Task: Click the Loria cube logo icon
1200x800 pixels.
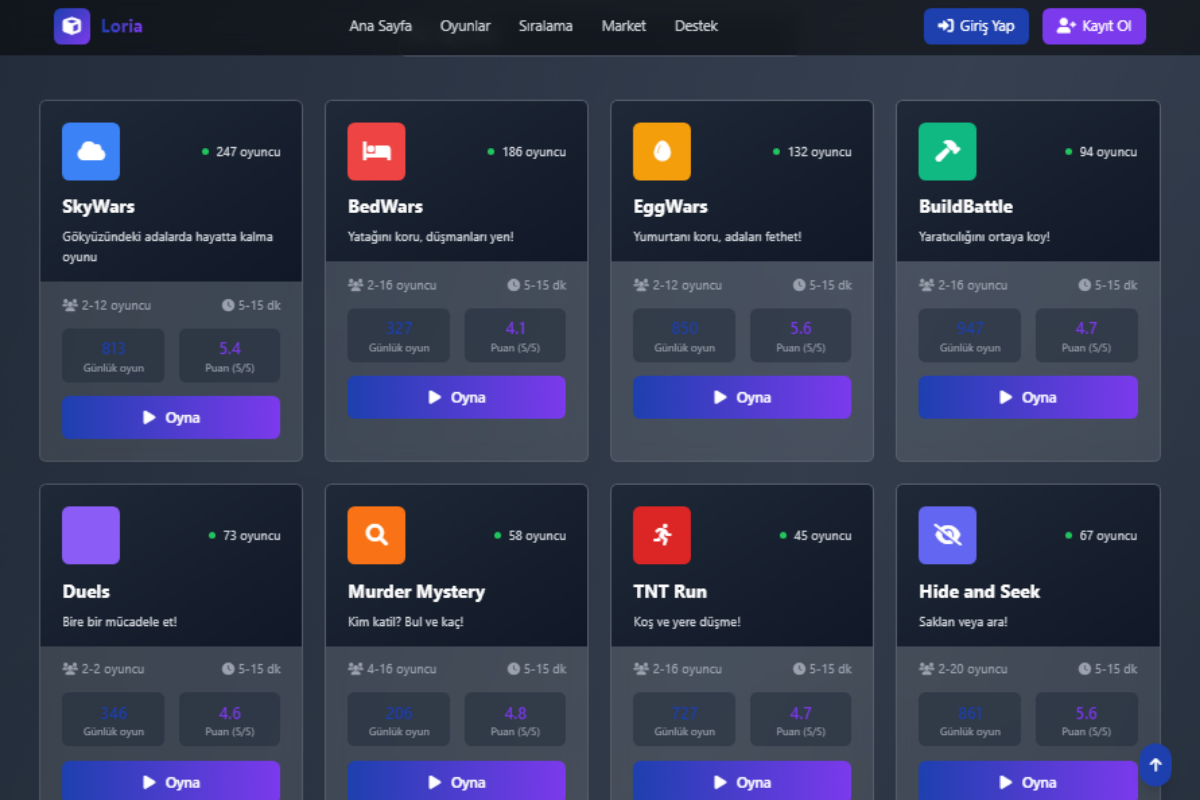Action: [72, 26]
